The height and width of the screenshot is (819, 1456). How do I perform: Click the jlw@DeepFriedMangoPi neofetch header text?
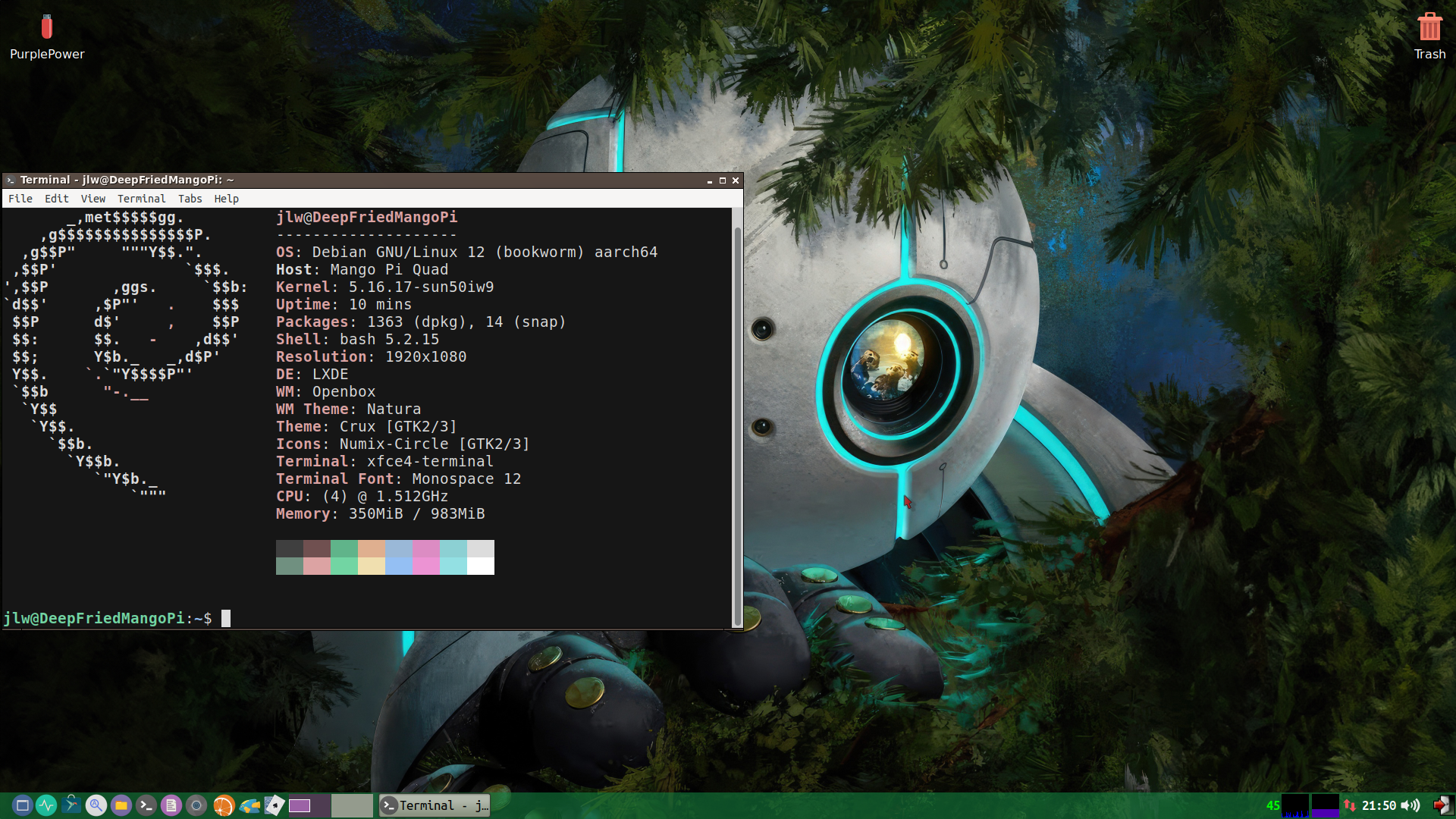(367, 217)
